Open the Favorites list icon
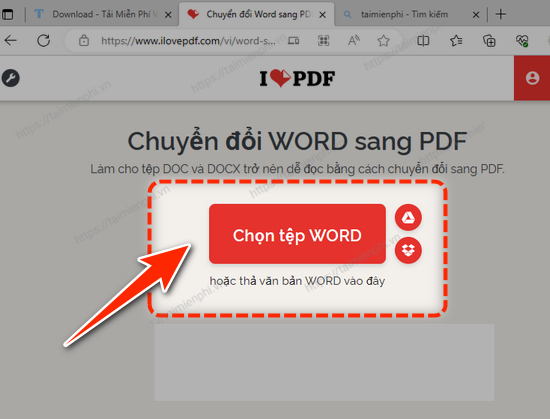550x419 pixels. (x=456, y=41)
